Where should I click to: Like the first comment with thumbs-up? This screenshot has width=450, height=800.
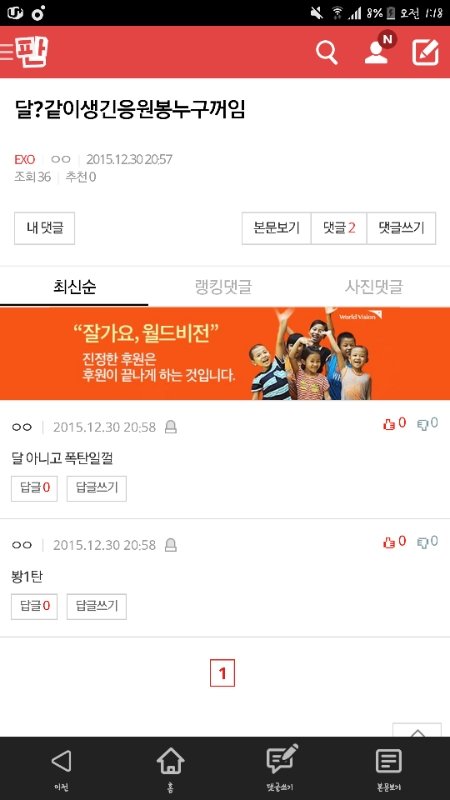point(394,423)
